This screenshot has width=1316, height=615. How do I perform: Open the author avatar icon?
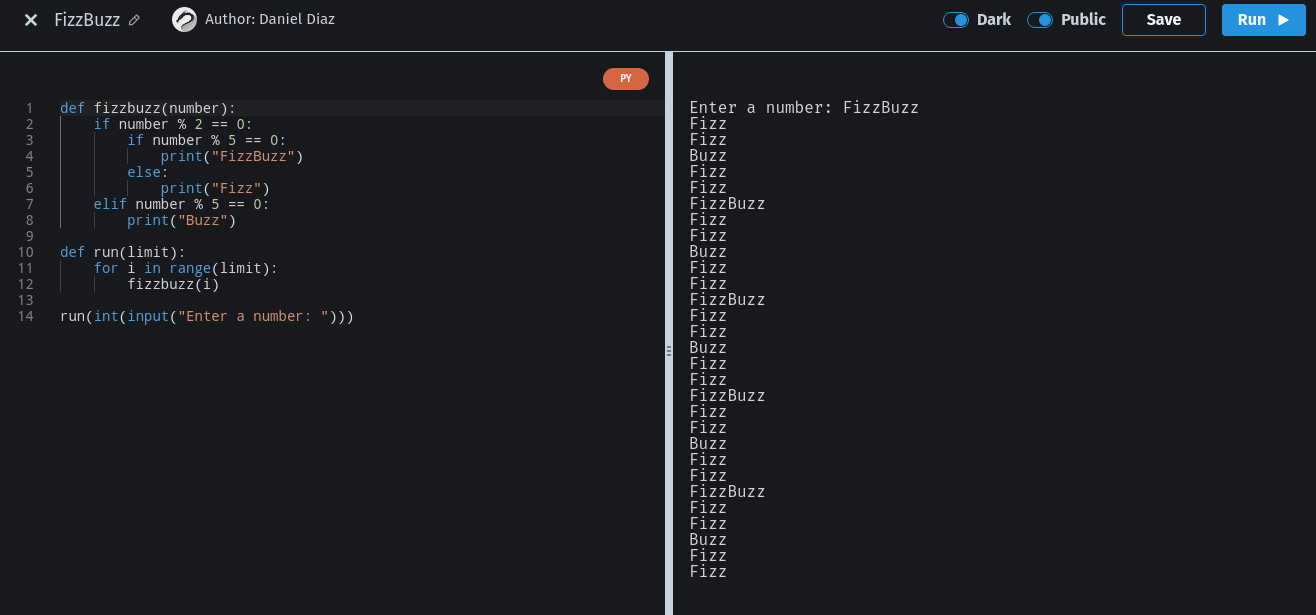(184, 20)
